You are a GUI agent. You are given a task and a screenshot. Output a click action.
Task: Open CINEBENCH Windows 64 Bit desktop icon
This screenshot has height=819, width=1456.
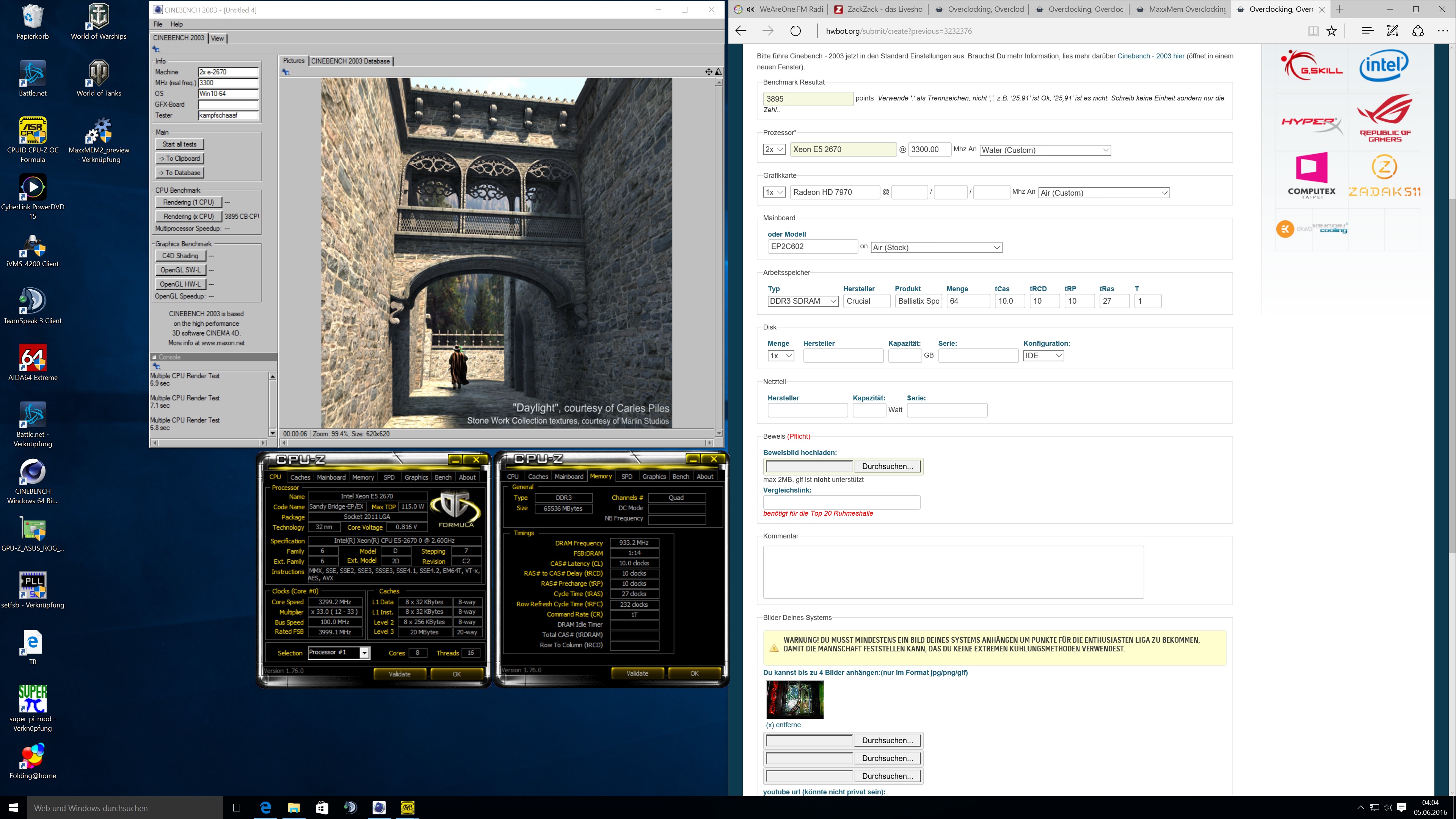(x=33, y=481)
